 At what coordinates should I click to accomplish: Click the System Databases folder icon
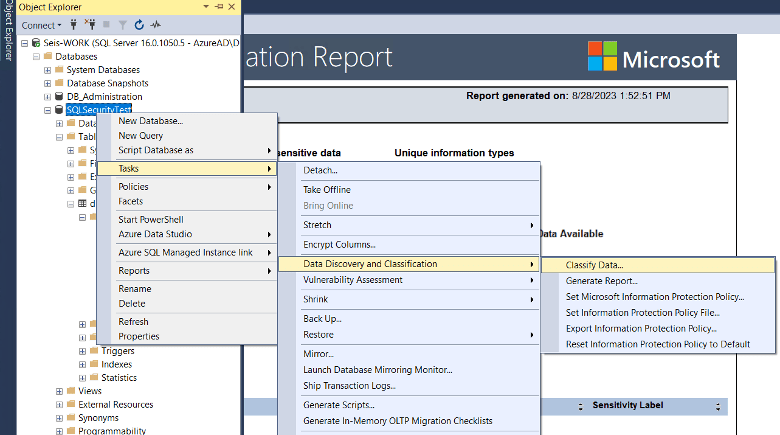pyautogui.click(x=59, y=70)
